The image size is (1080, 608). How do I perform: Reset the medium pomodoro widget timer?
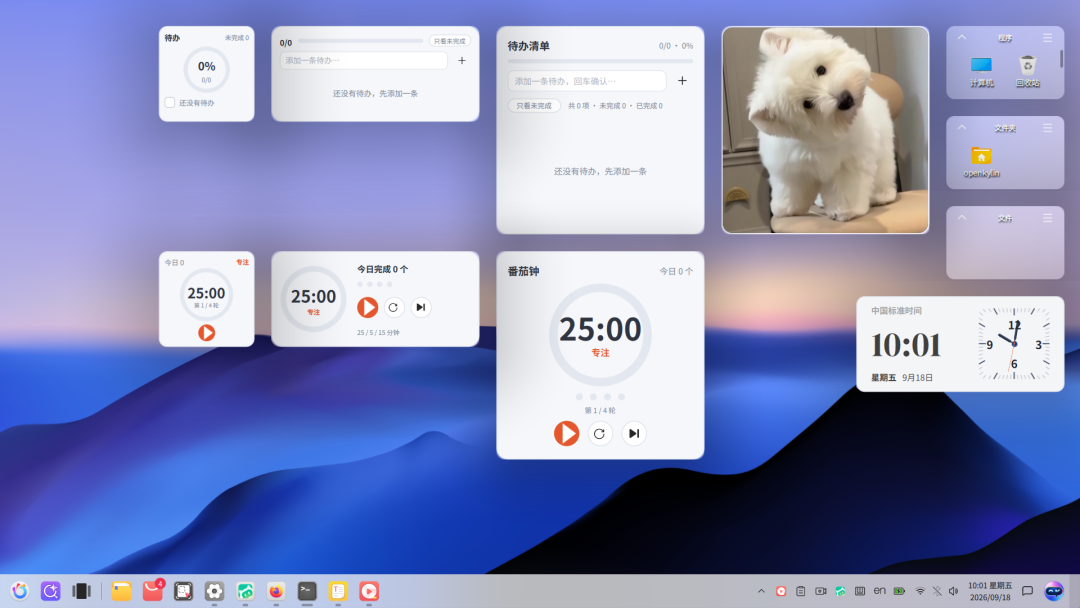(393, 307)
